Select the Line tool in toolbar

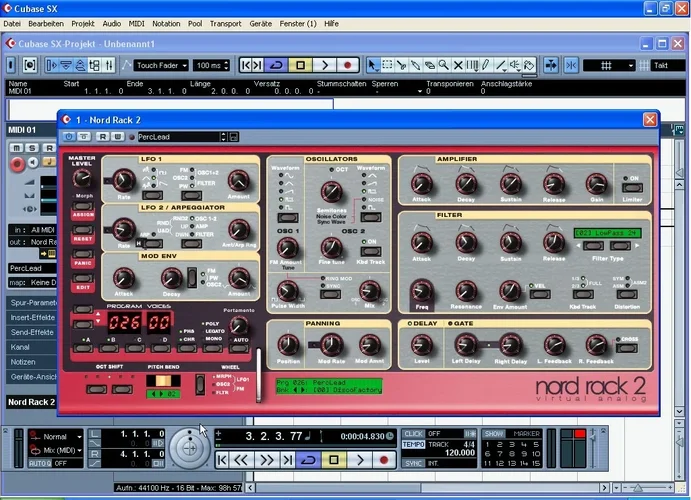[x=500, y=65]
